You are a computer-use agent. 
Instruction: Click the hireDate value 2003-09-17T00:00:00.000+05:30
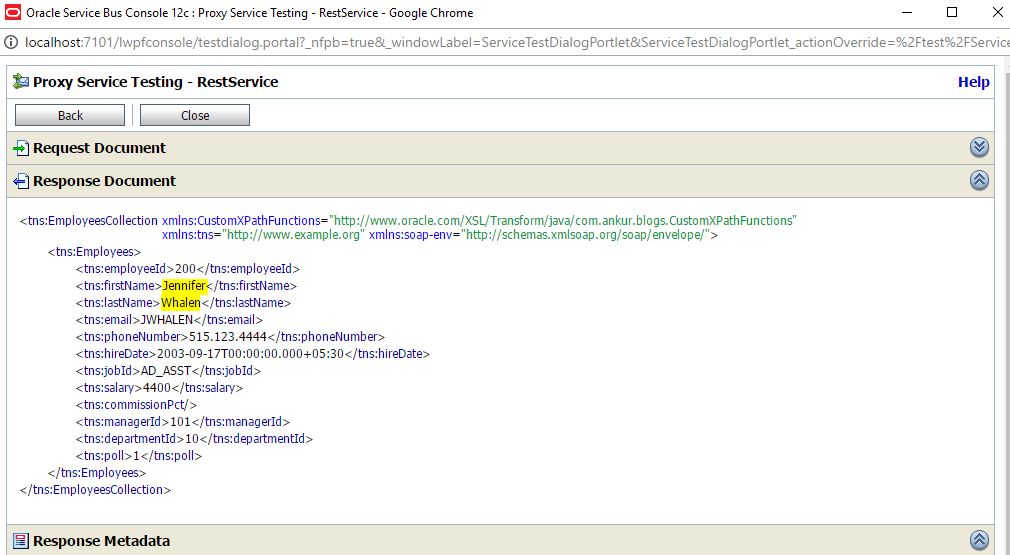coord(251,353)
